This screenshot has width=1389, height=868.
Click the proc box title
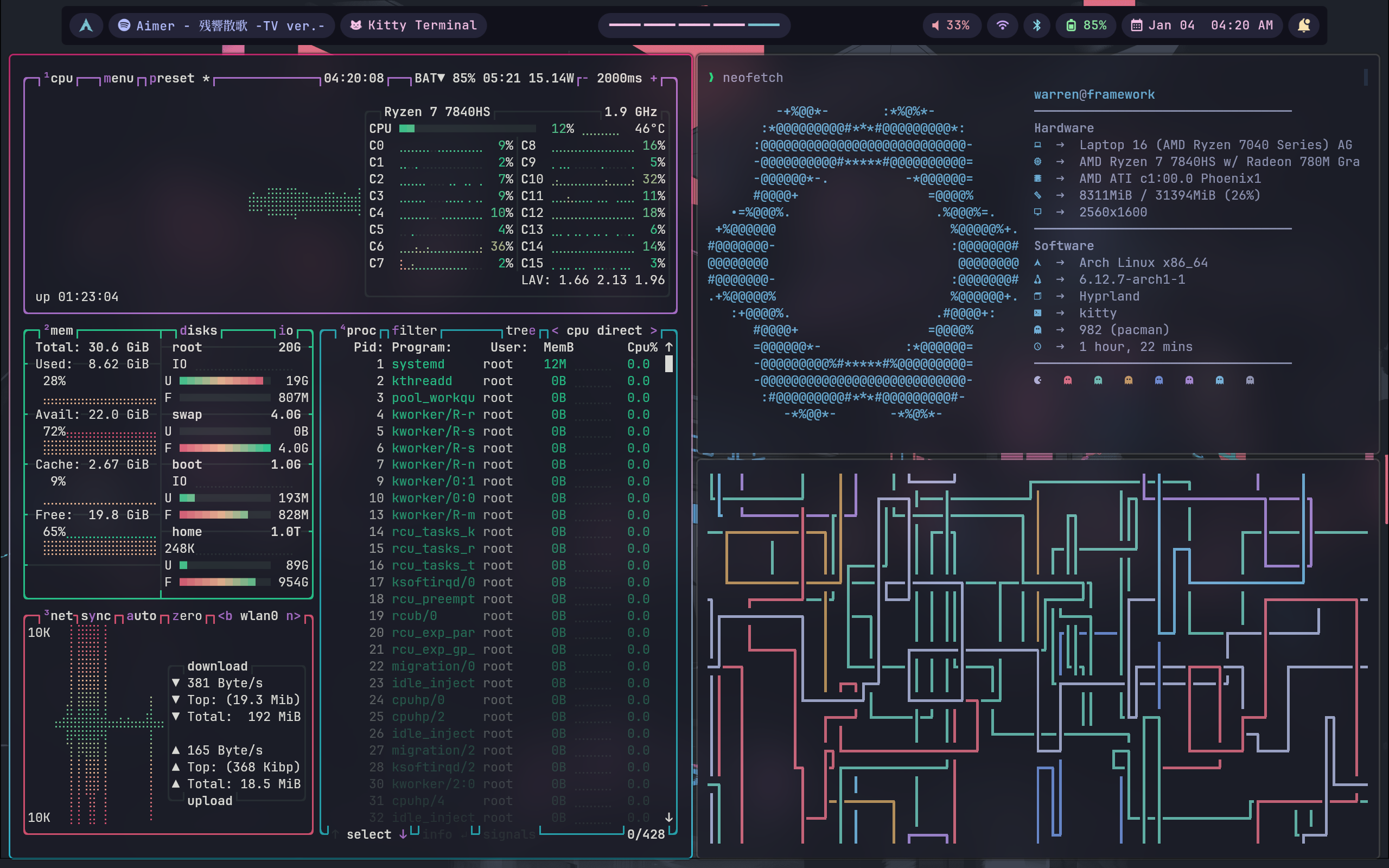tap(358, 331)
